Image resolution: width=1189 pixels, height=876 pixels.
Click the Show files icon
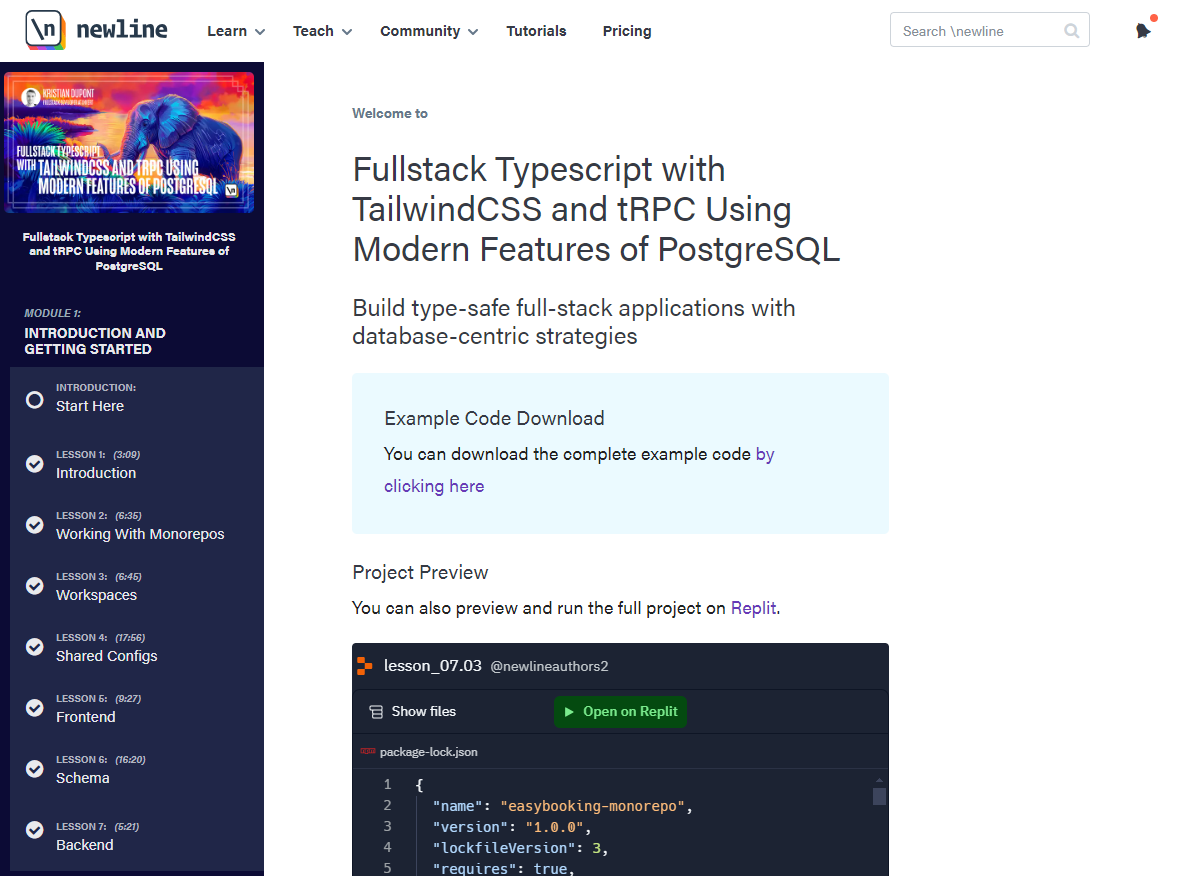point(376,711)
